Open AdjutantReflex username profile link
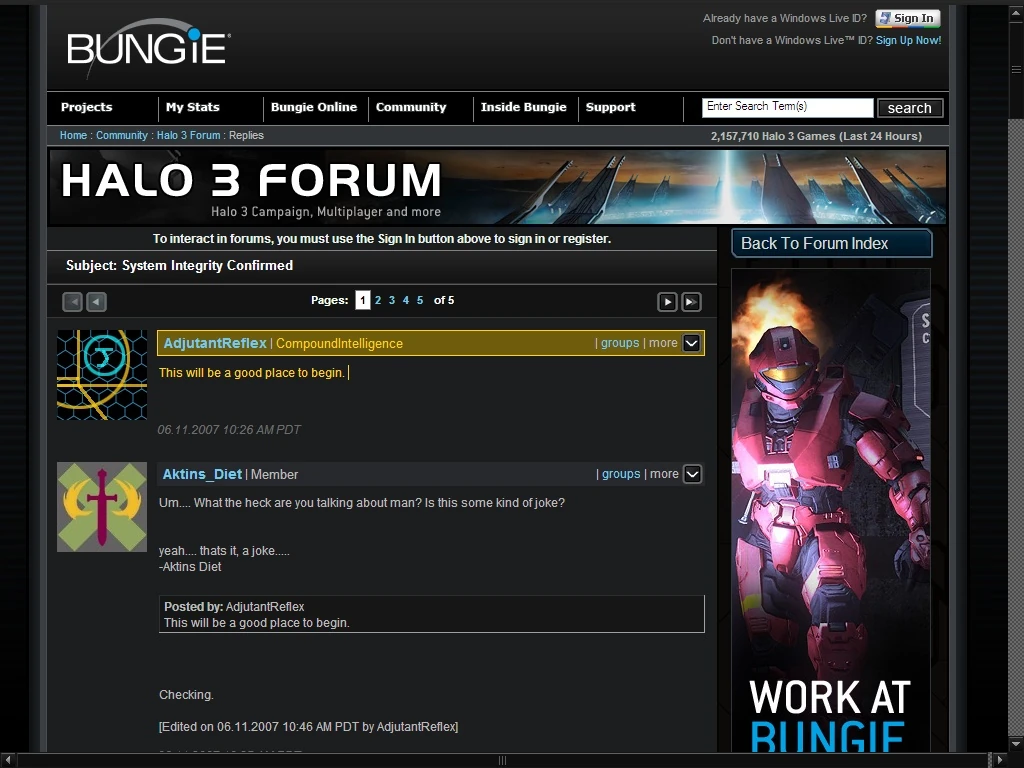The image size is (1024, 768). coord(215,344)
